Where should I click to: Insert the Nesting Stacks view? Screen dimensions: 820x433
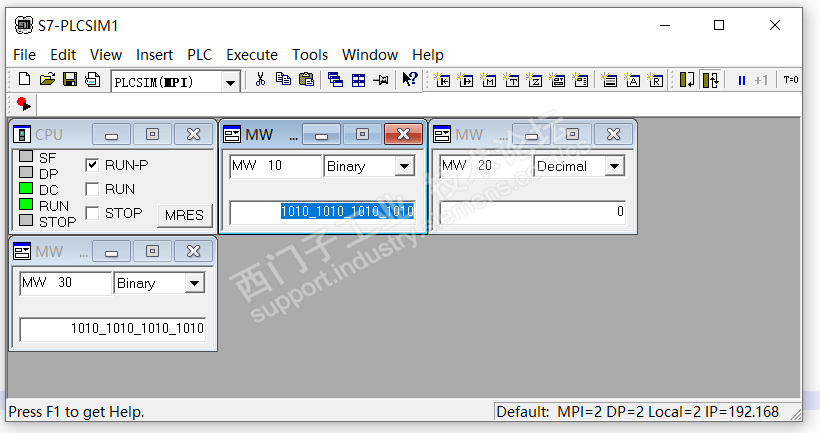tap(609, 80)
